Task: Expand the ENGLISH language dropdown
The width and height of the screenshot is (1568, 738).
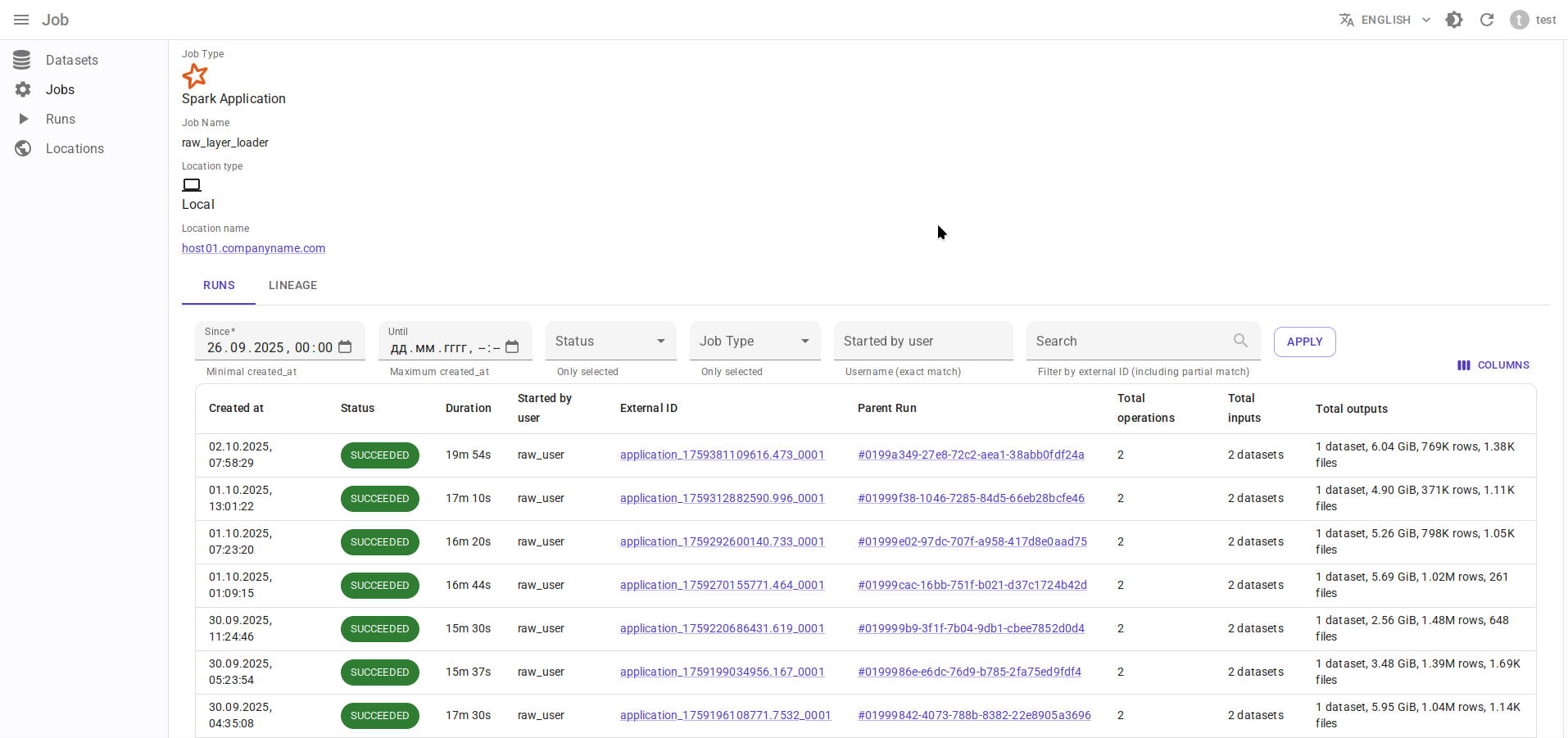Action: click(1385, 20)
